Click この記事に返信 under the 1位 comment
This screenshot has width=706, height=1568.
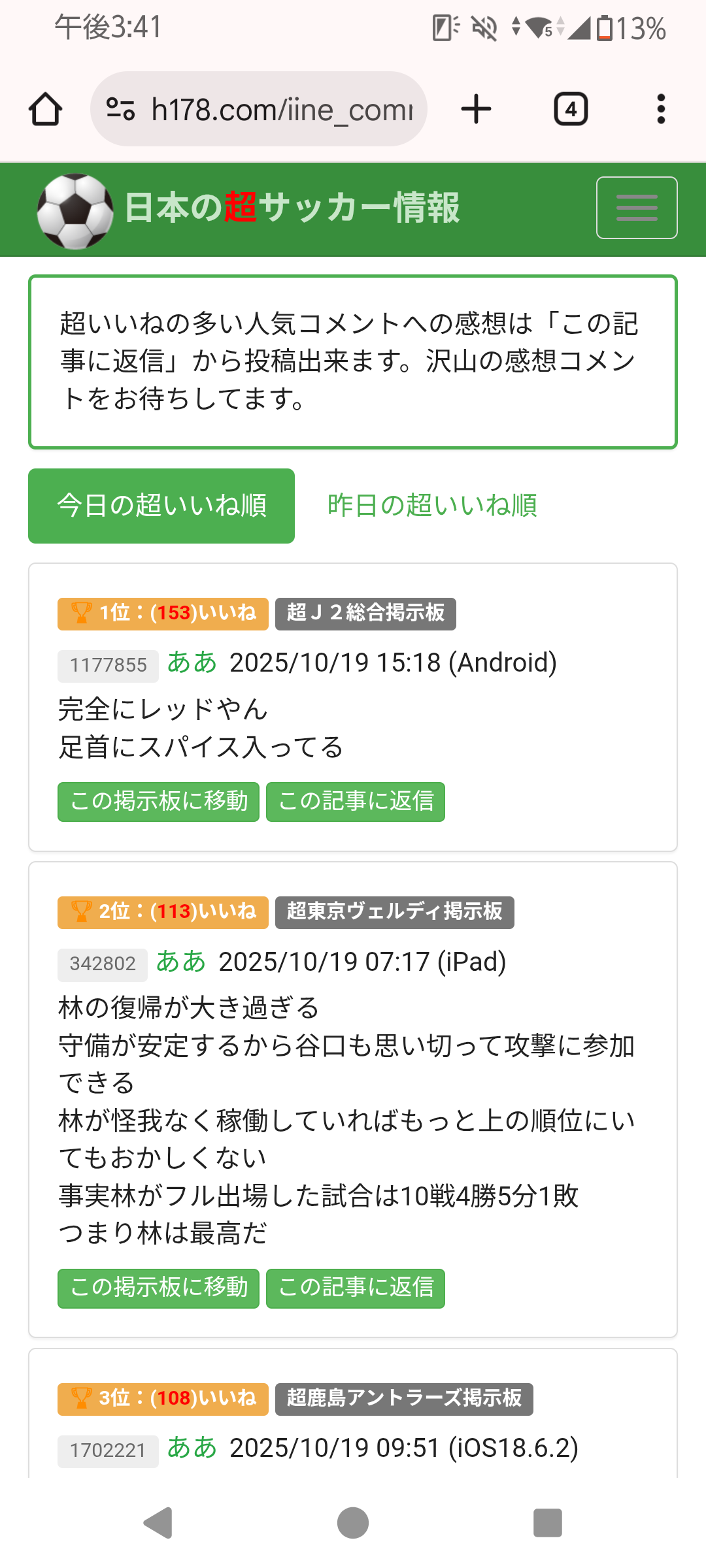coord(356,802)
